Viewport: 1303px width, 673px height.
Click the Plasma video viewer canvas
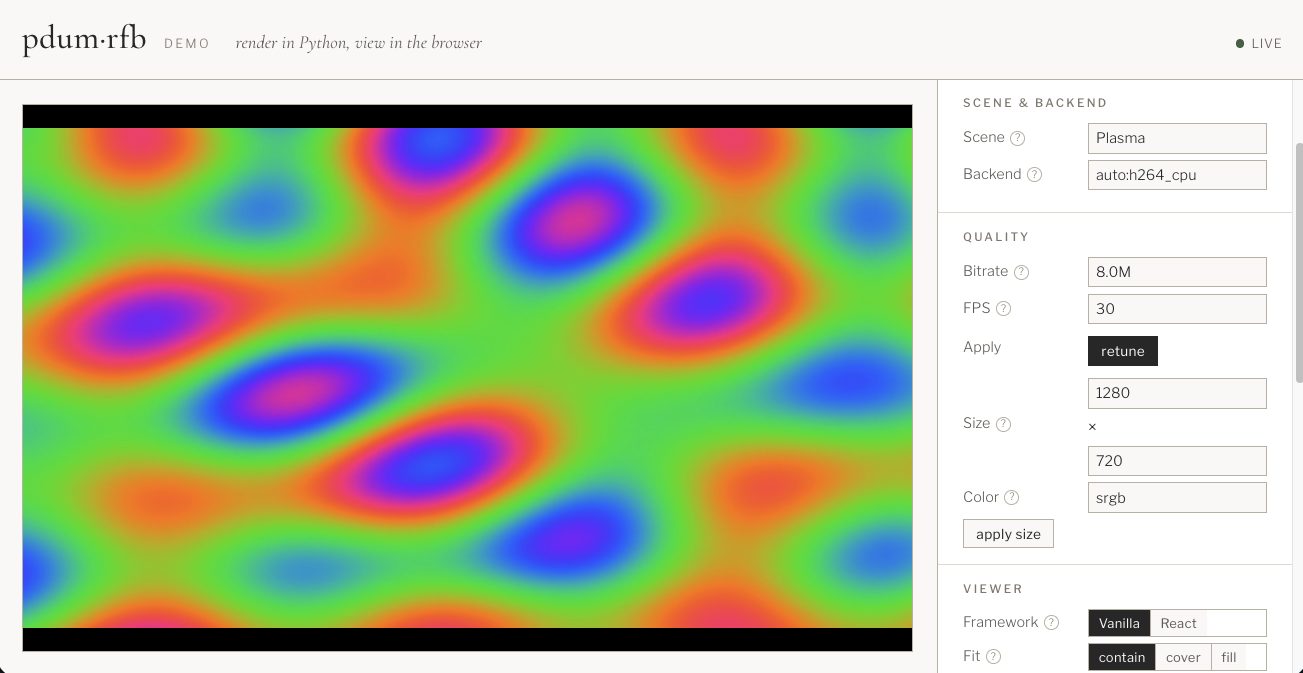pyautogui.click(x=467, y=378)
